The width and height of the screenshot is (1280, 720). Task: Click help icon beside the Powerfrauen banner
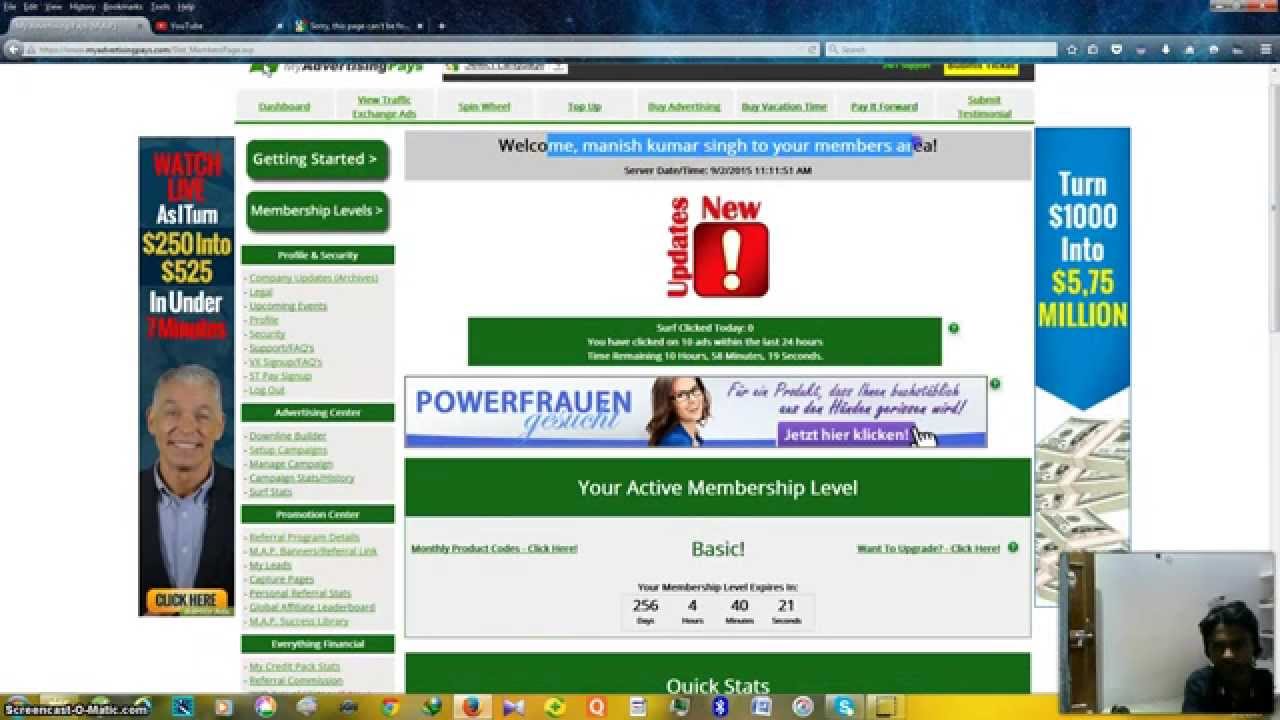(x=994, y=383)
